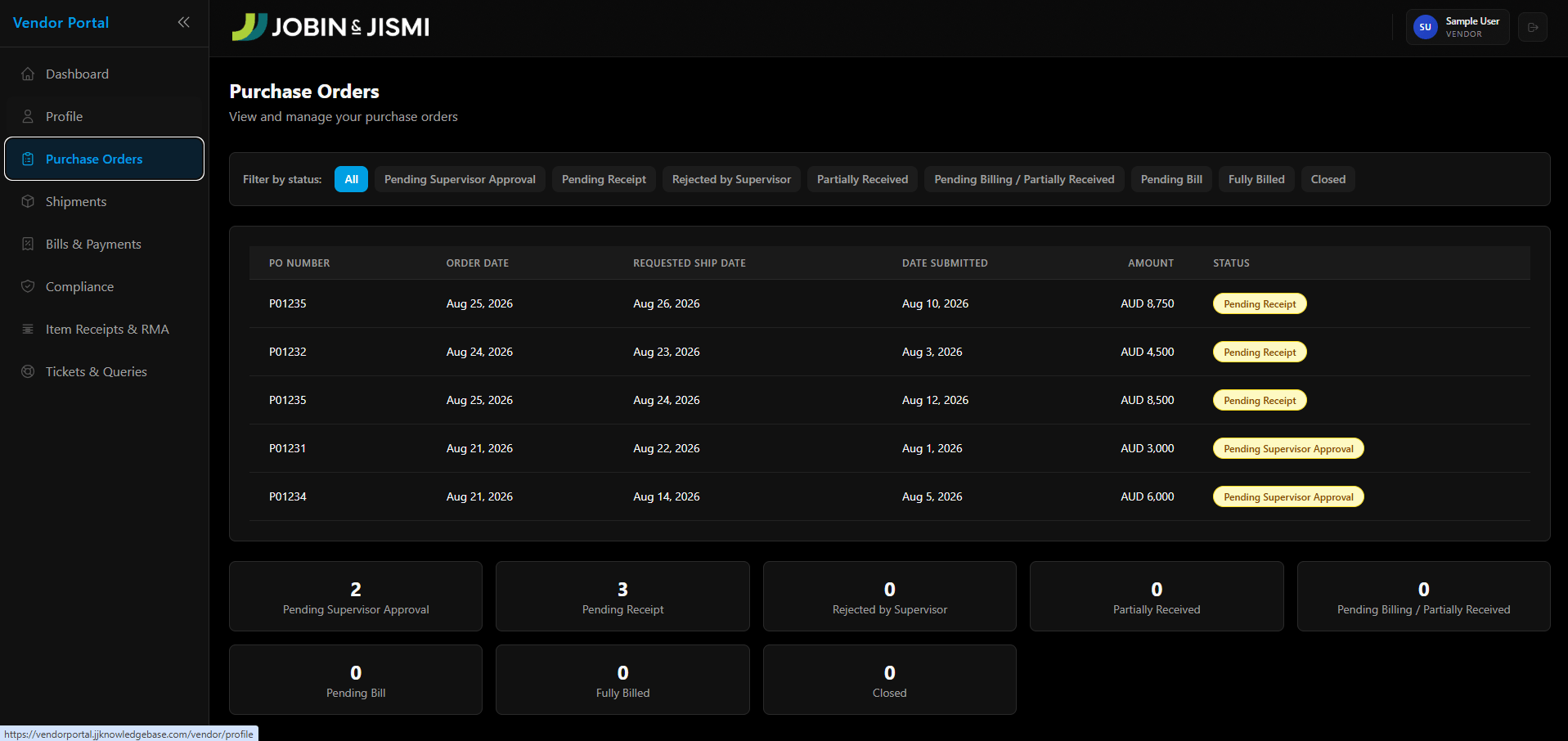Click the logout icon button
The image size is (1568, 741).
click(1533, 27)
